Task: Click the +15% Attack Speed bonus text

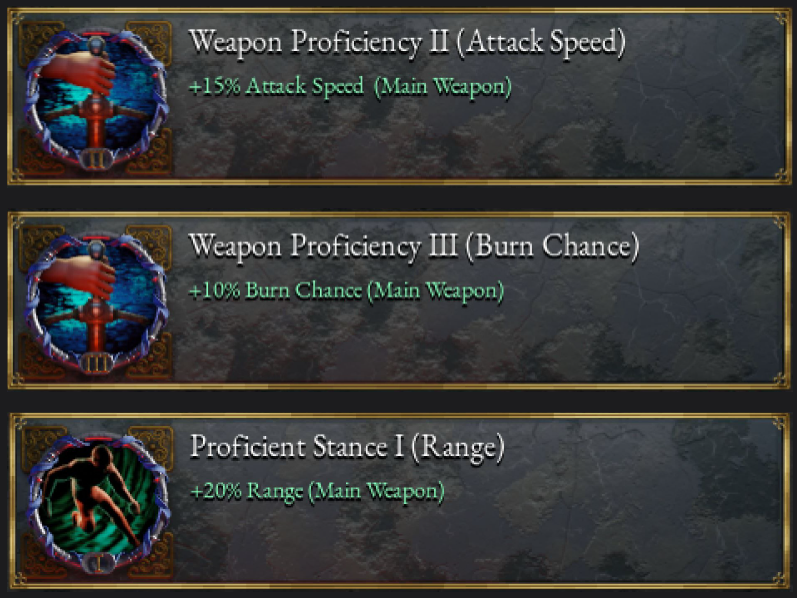Action: (x=276, y=87)
